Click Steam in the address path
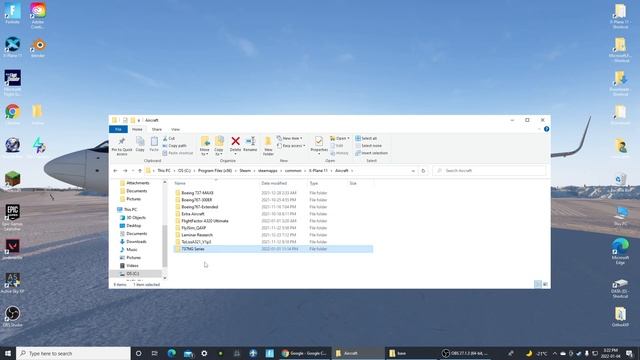This screenshot has height=360, width=640. pos(245,171)
